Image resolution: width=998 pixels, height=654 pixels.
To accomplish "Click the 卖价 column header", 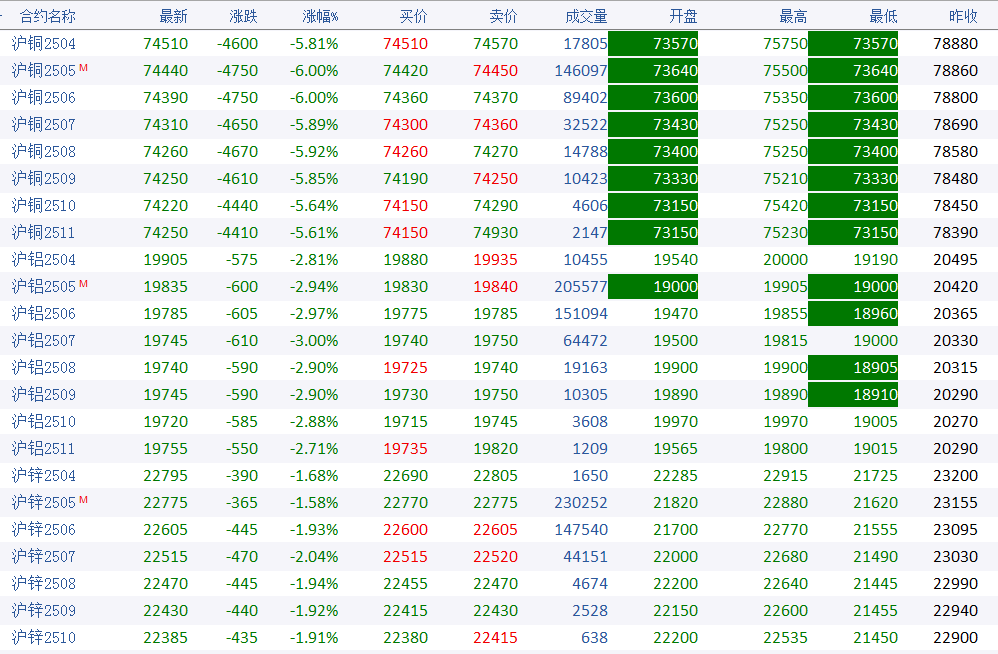I will click(503, 16).
